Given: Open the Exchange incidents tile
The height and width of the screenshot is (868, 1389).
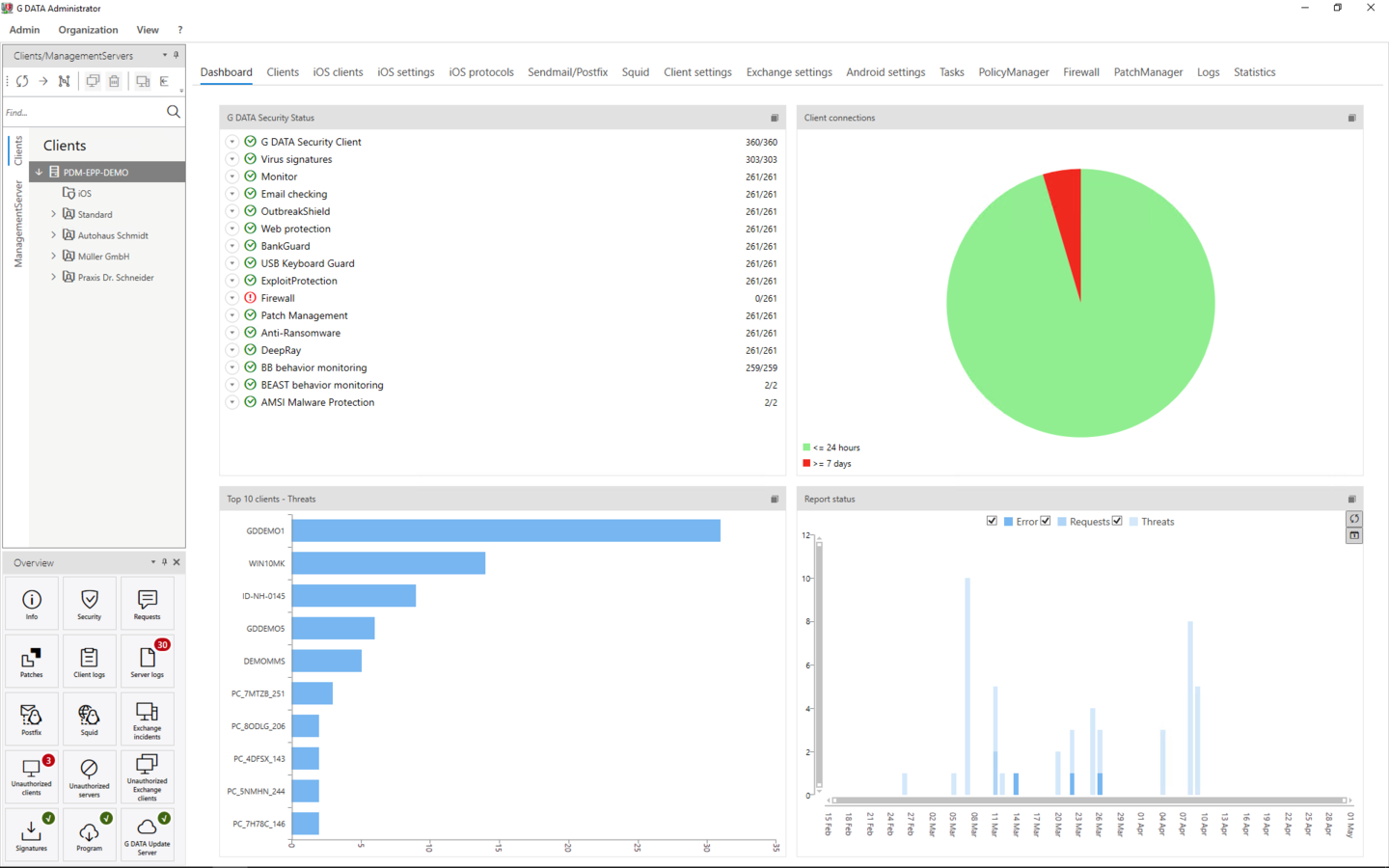Looking at the screenshot, I should pyautogui.click(x=148, y=719).
